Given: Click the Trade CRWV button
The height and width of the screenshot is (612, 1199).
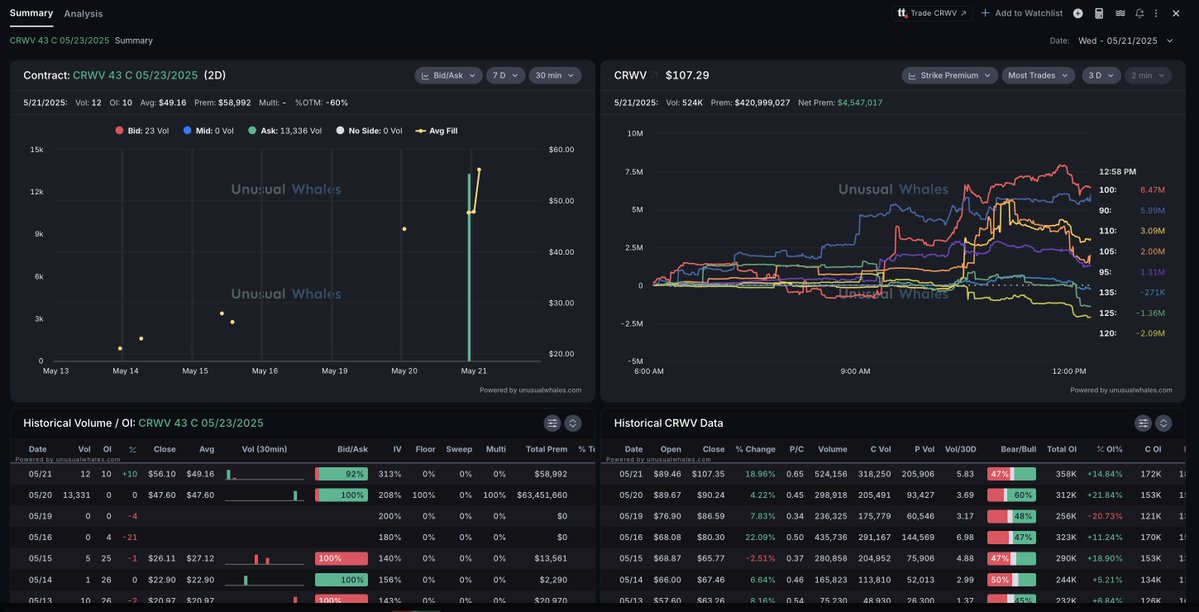Looking at the screenshot, I should (932, 13).
